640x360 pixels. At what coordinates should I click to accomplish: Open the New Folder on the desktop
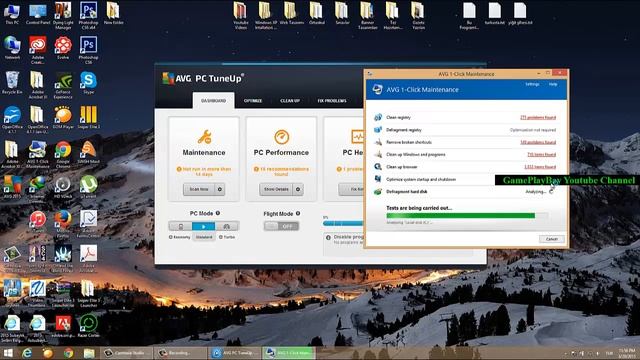(x=113, y=13)
